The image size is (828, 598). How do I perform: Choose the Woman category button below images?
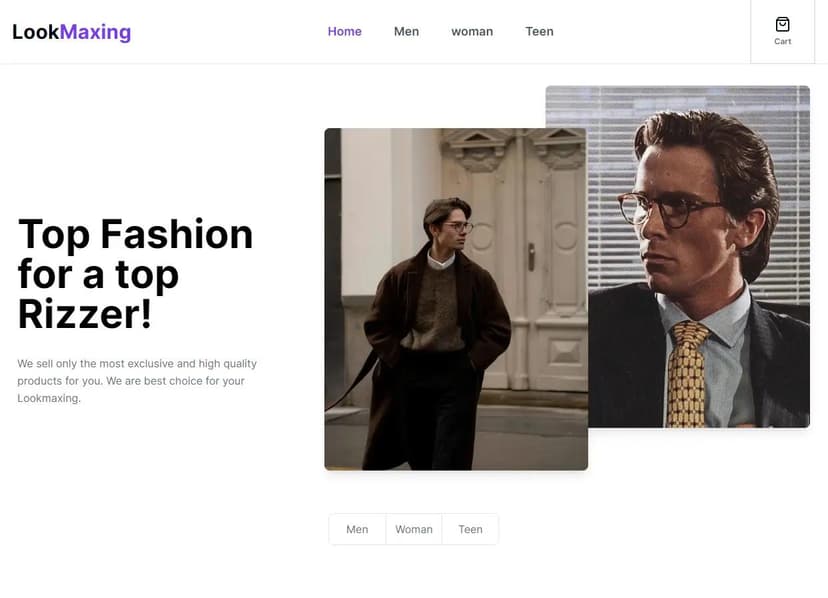click(x=414, y=530)
